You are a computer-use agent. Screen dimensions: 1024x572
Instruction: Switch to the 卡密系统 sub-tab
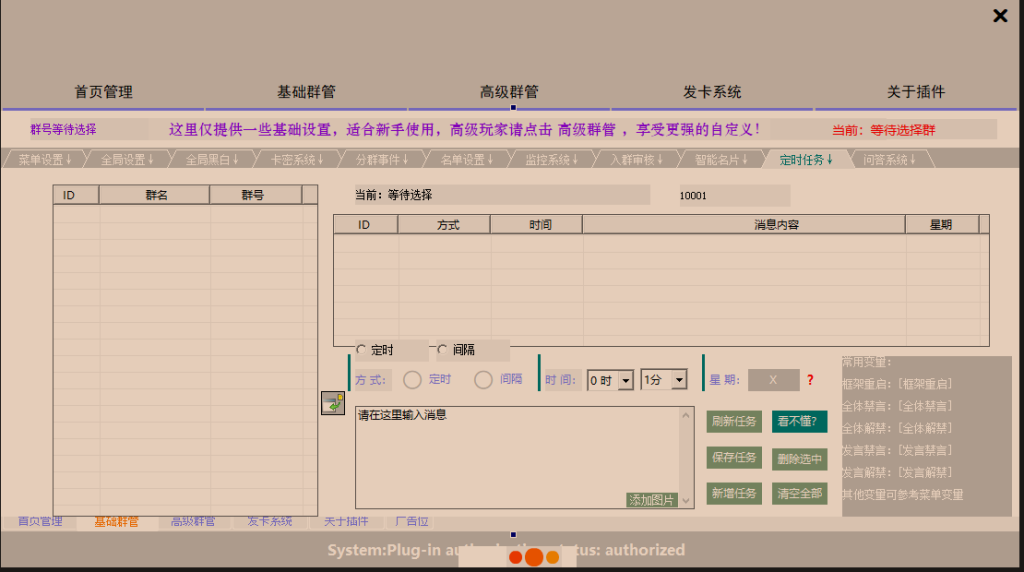[297, 159]
